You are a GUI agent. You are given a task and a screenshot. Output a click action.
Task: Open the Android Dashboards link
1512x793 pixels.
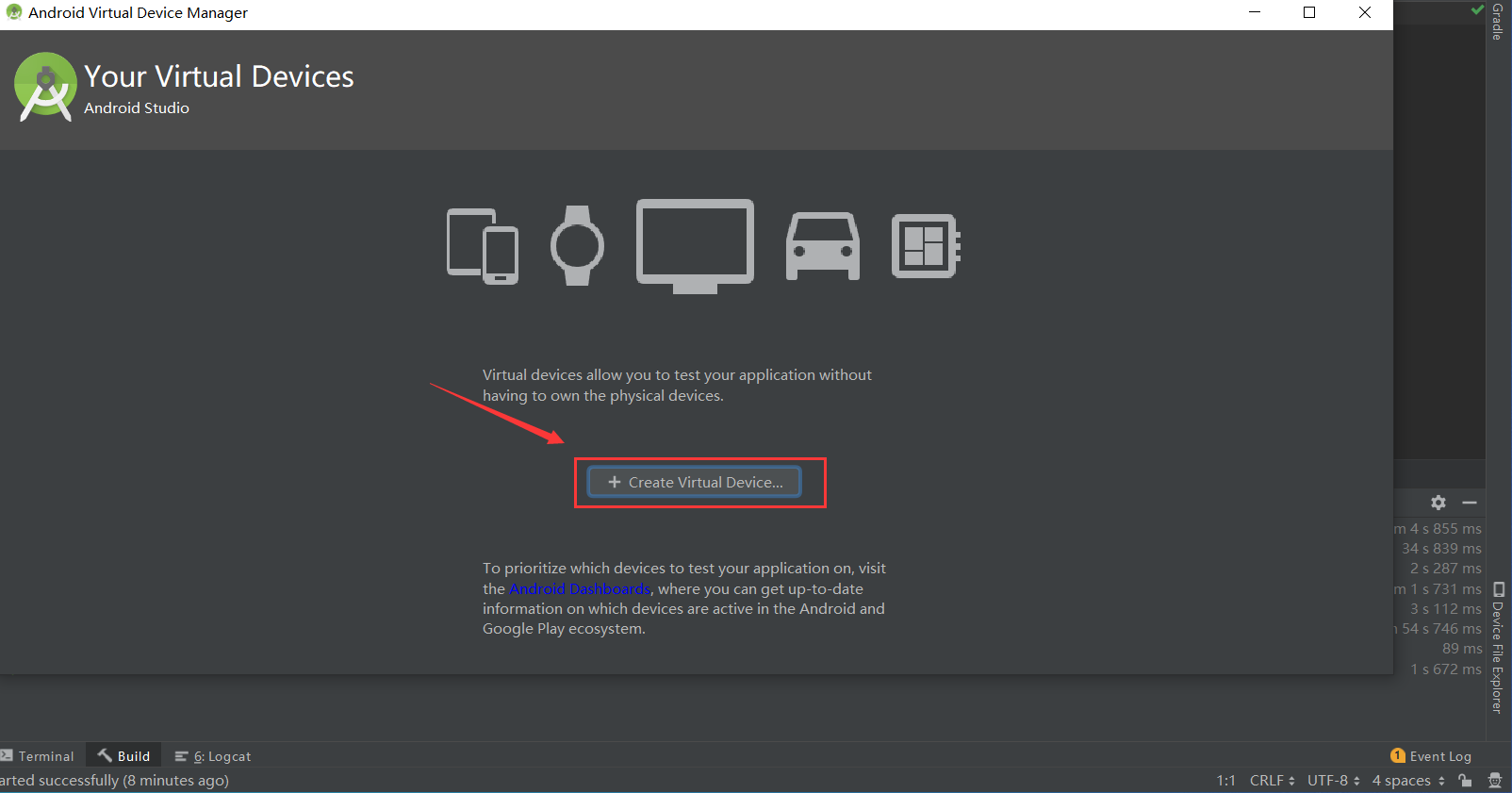(580, 588)
